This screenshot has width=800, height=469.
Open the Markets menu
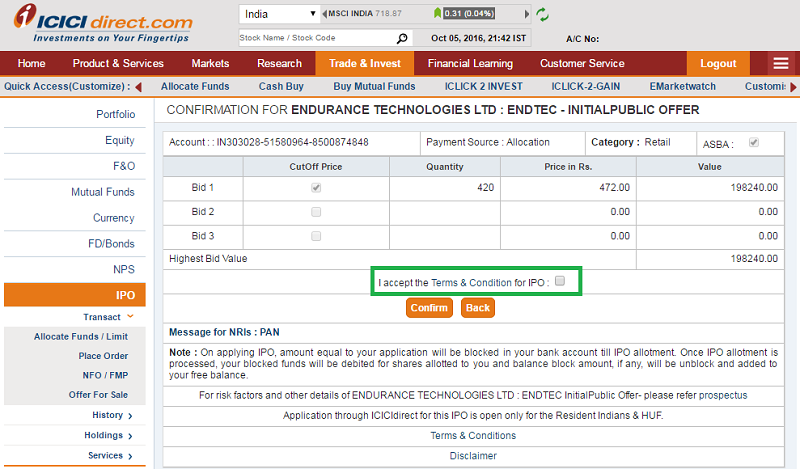click(210, 63)
